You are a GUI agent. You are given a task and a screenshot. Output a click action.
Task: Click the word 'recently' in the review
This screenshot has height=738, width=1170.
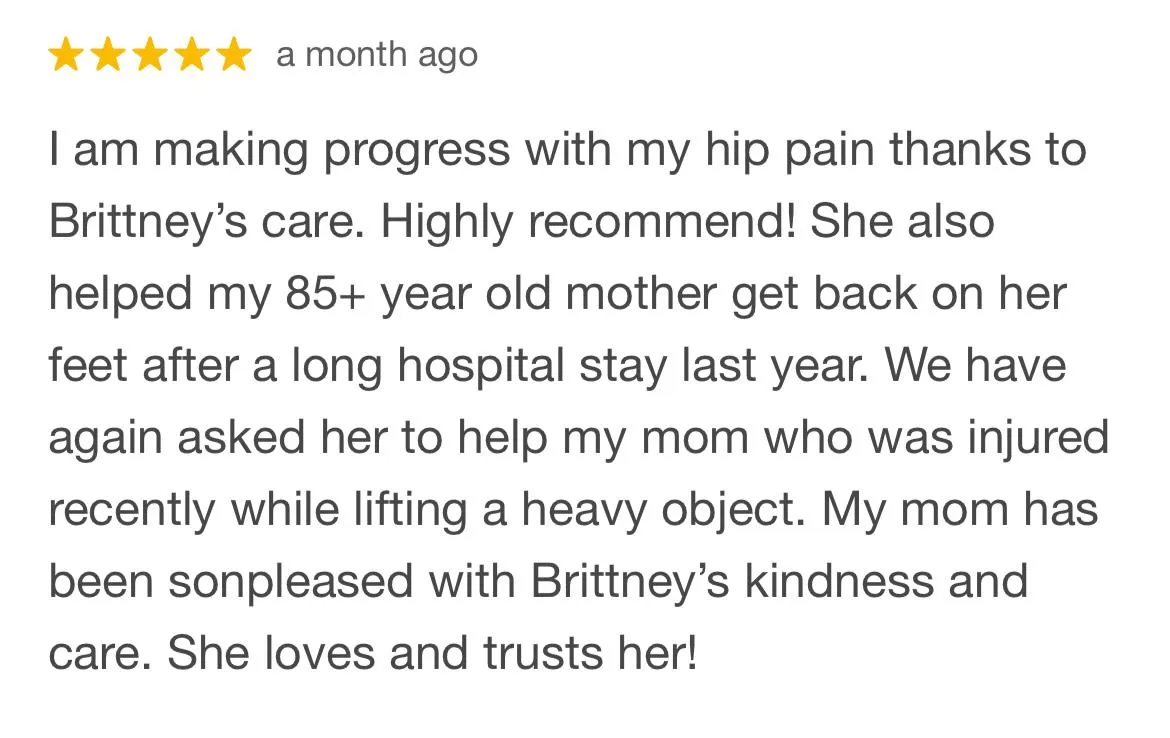tap(131, 511)
